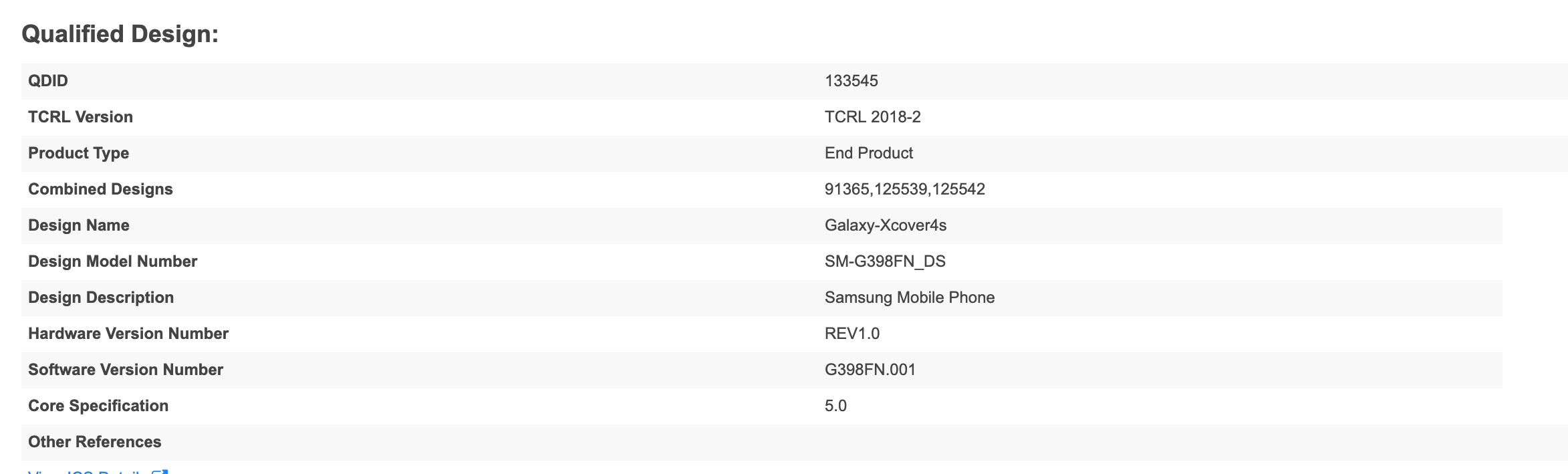Click the Product Type label
This screenshot has width=1568, height=474.
coord(78,153)
